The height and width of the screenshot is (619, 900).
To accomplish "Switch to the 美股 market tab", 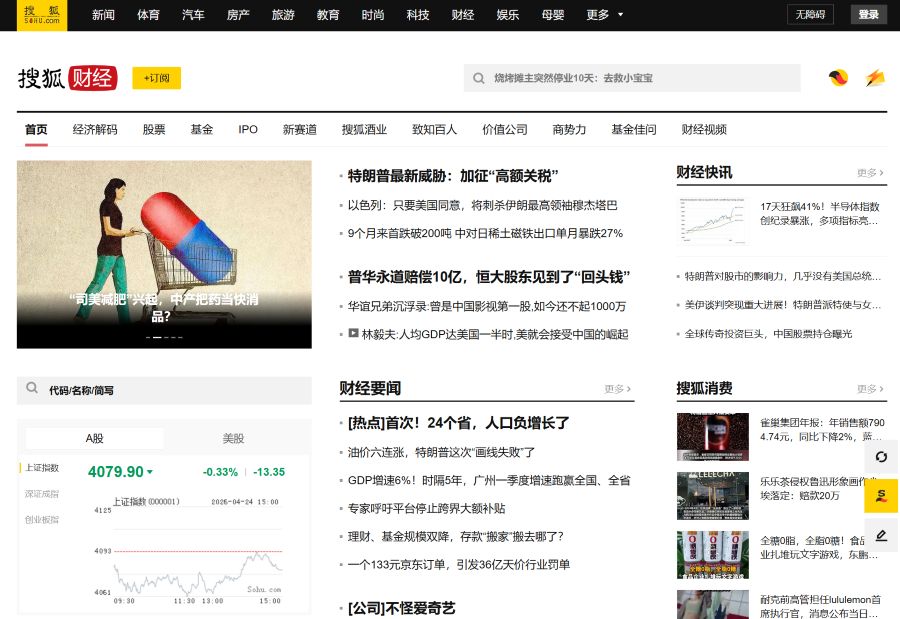I will (232, 438).
